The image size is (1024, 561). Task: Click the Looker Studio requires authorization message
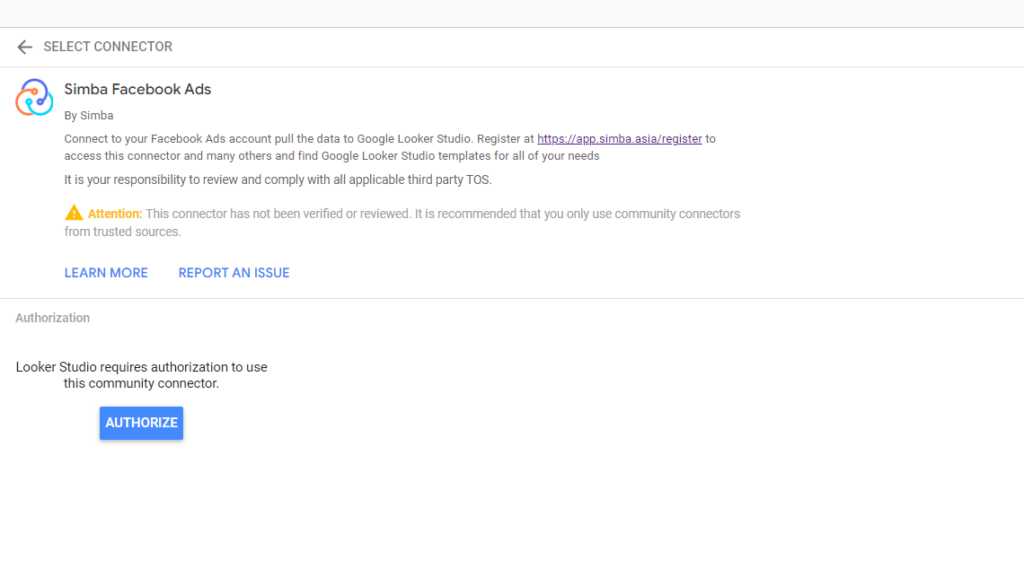(x=142, y=367)
